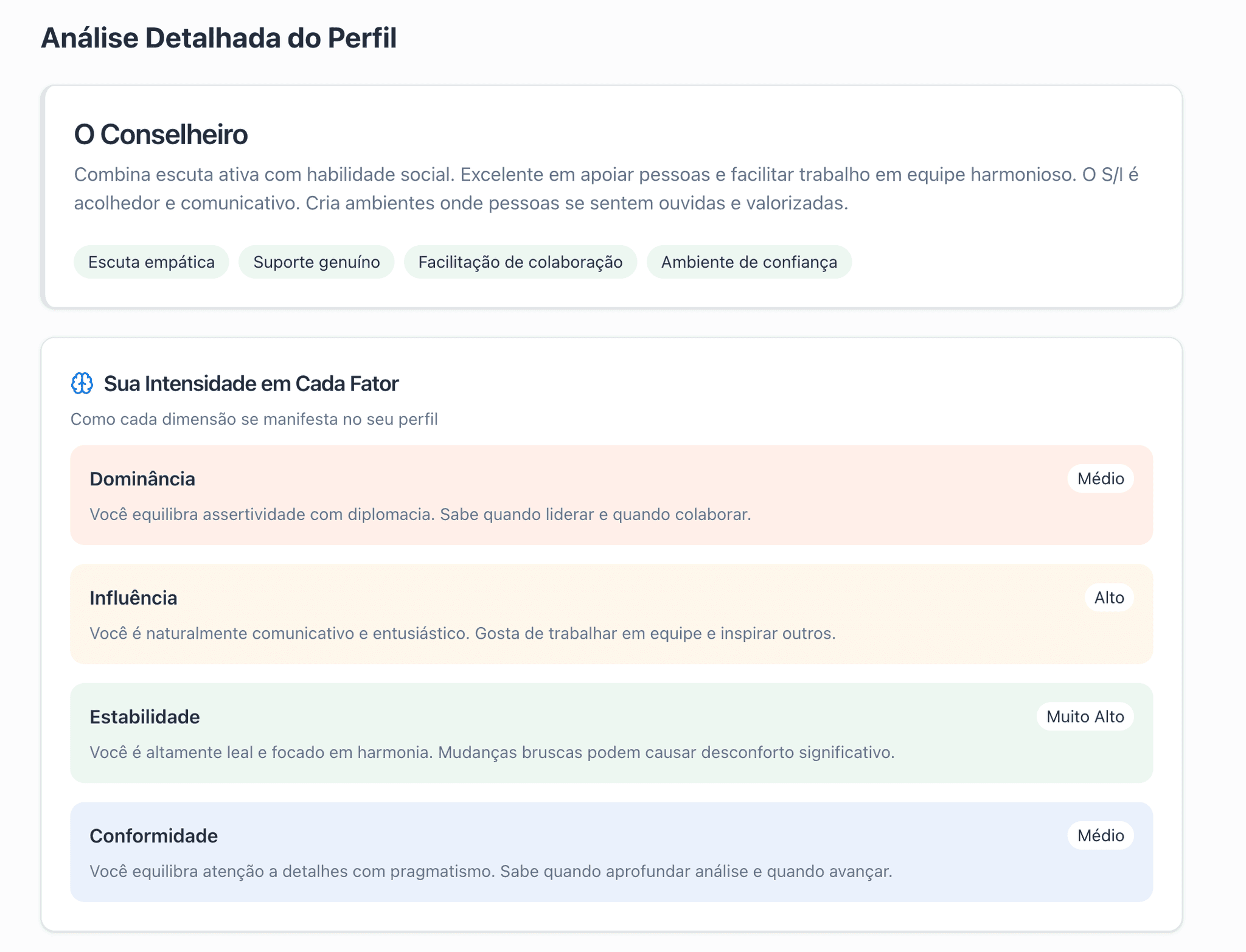This screenshot has width=1246, height=952.
Task: Select the Muito Alto badge for Estabilidade
Action: pyautogui.click(x=1085, y=717)
